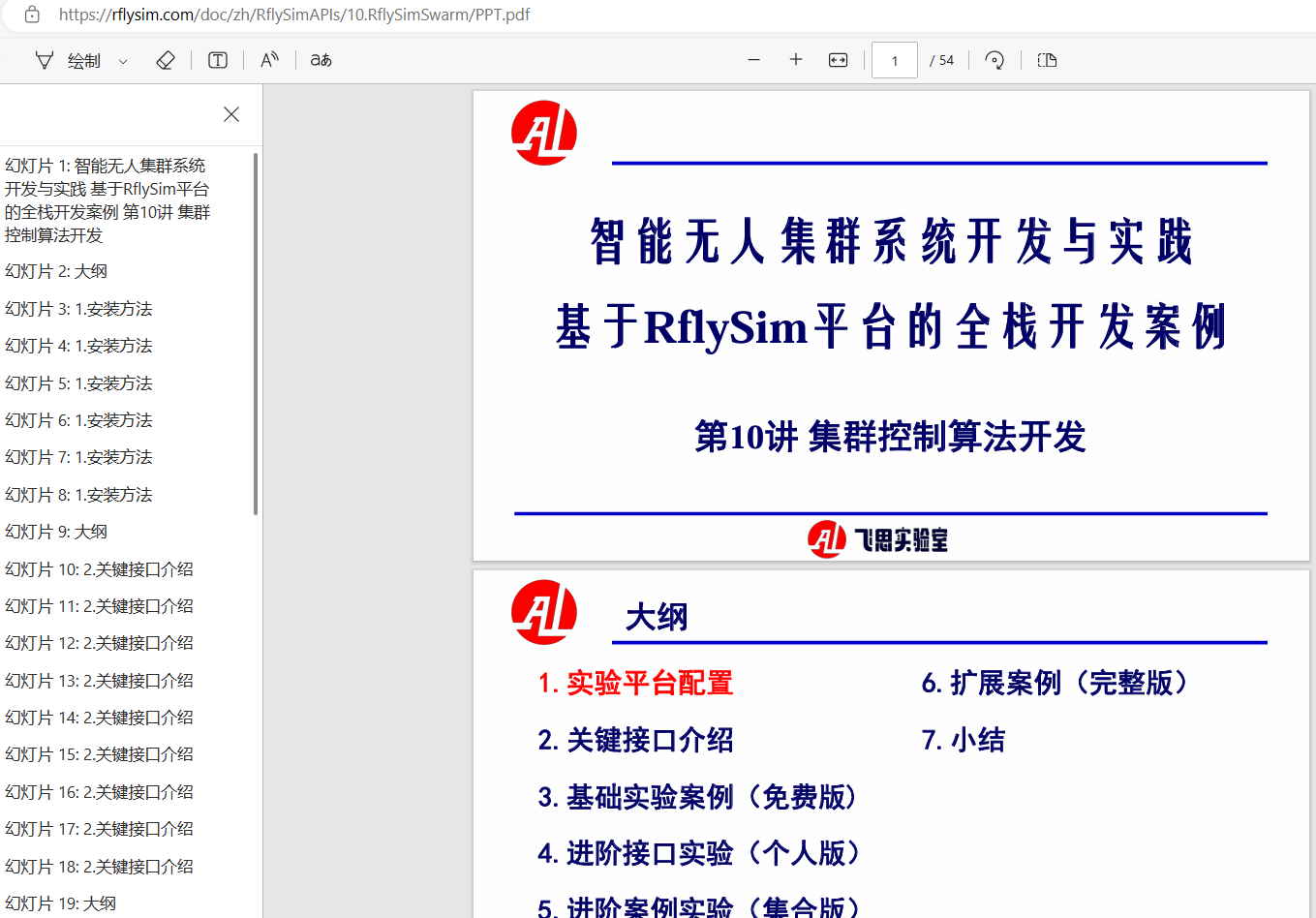This screenshot has width=1316, height=918.
Task: Open outline entry 幻灯片 1 智能无人集群系统
Action: point(107,200)
